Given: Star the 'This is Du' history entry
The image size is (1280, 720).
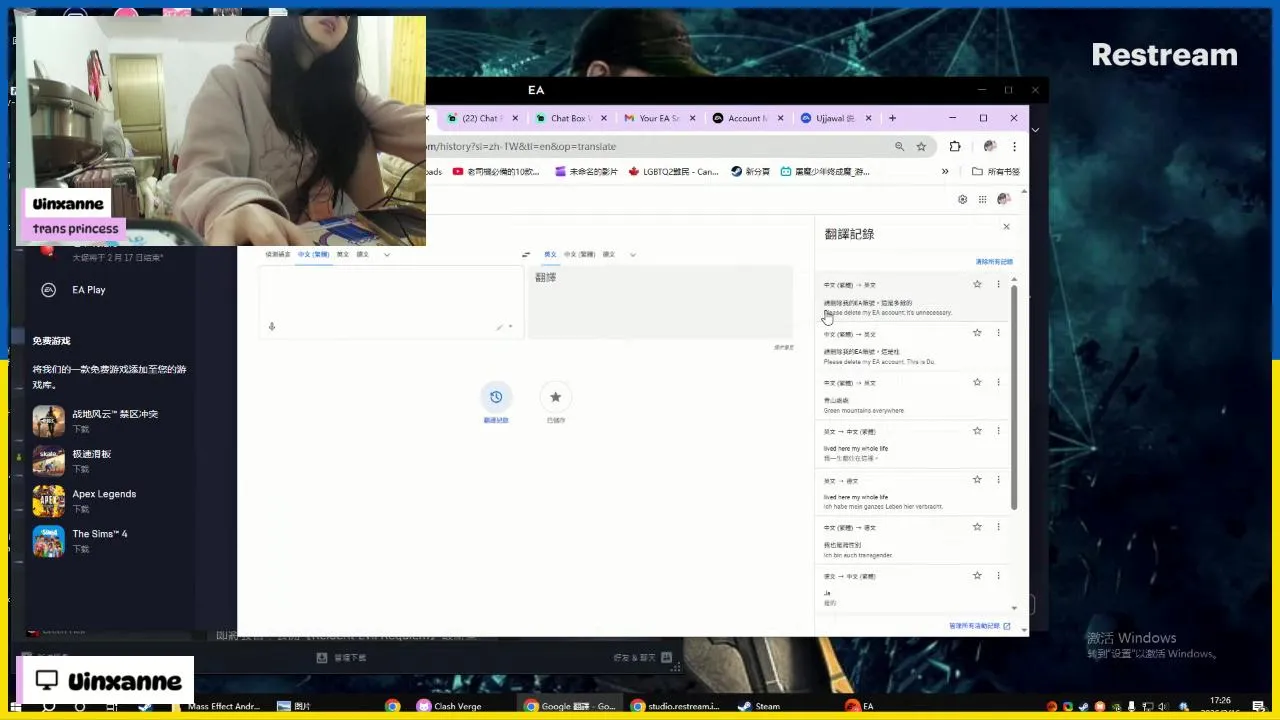Looking at the screenshot, I should pyautogui.click(x=977, y=333).
